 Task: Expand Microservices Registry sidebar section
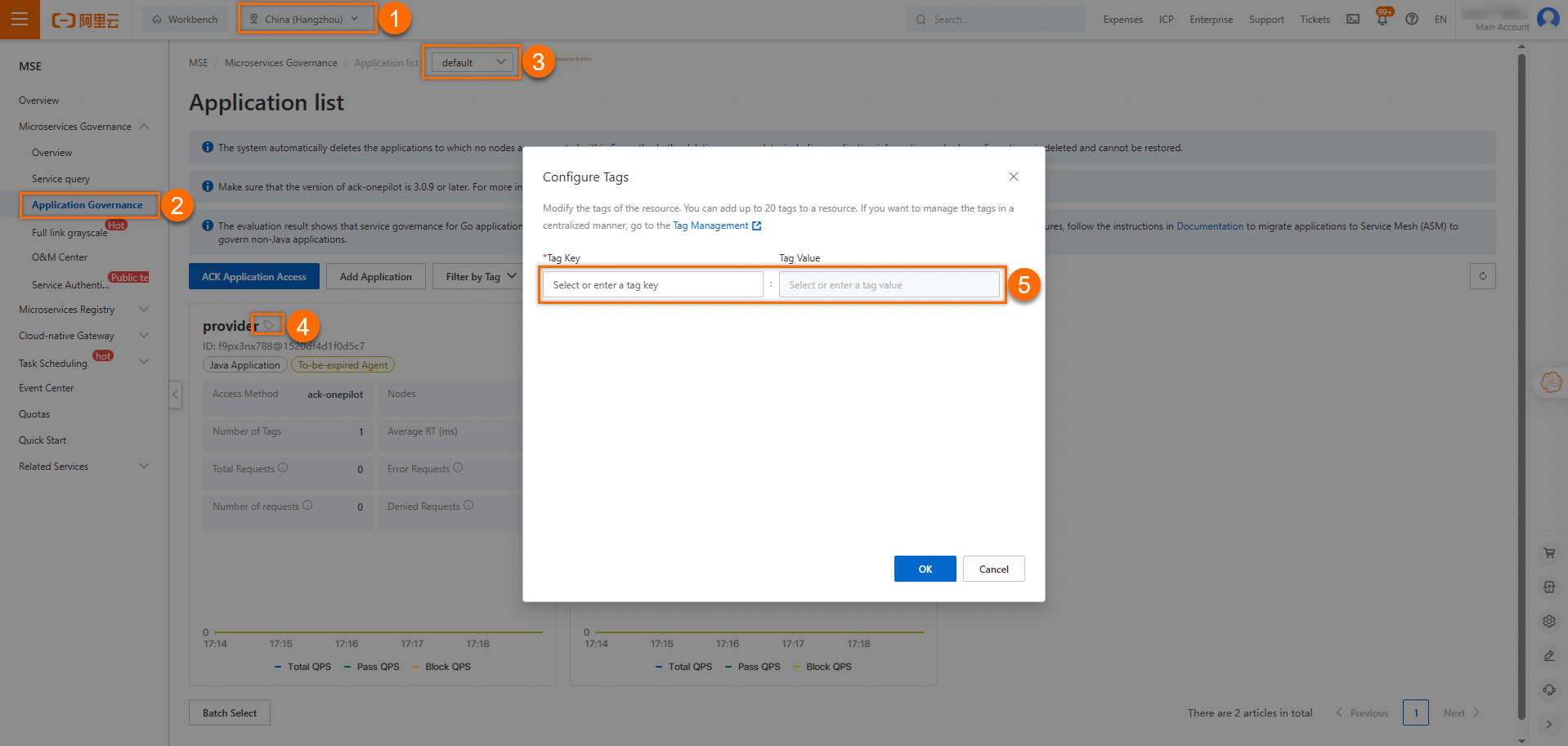[x=145, y=310]
